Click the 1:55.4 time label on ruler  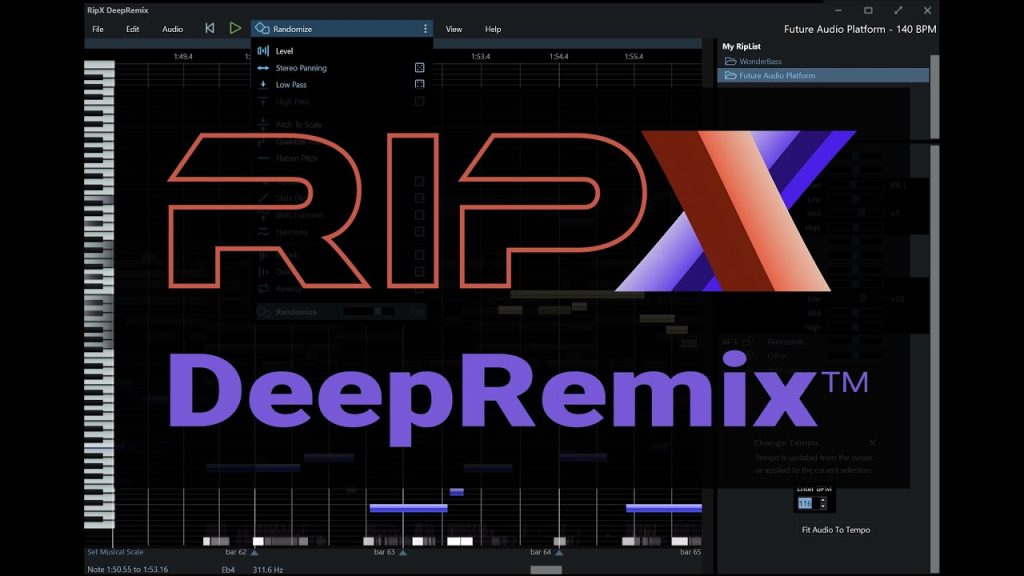click(x=633, y=57)
